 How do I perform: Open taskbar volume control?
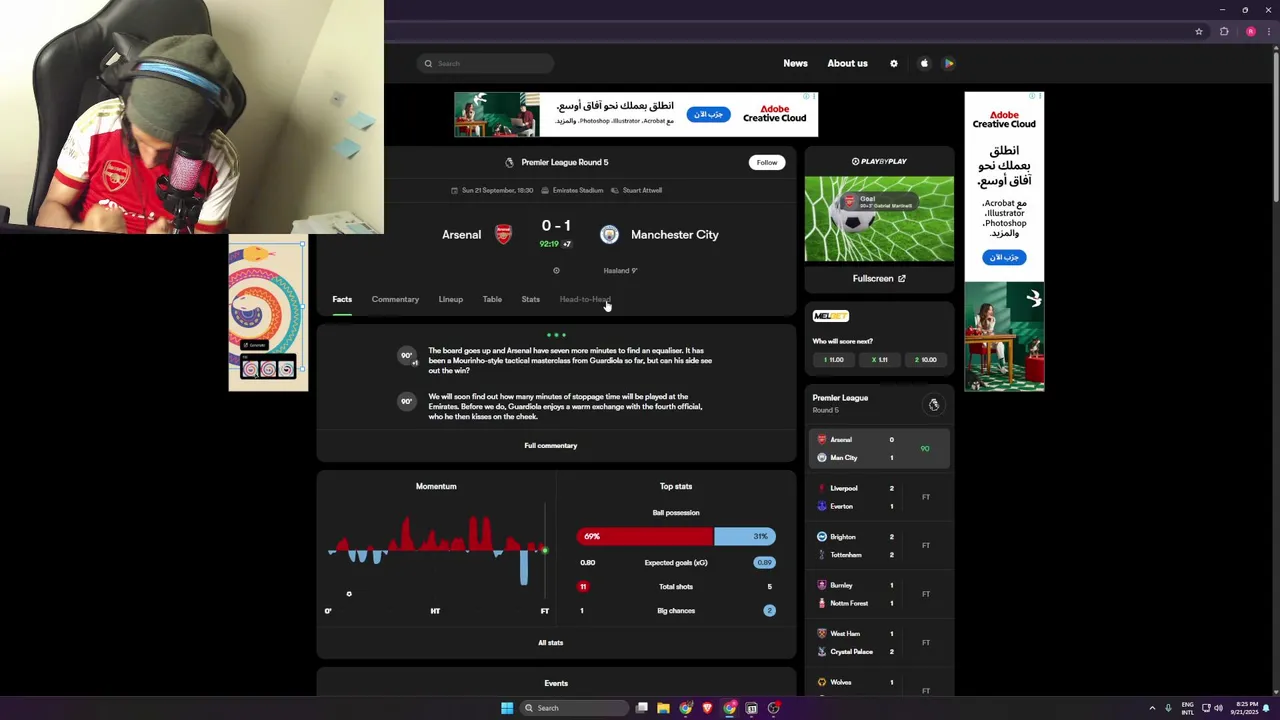click(1218, 708)
